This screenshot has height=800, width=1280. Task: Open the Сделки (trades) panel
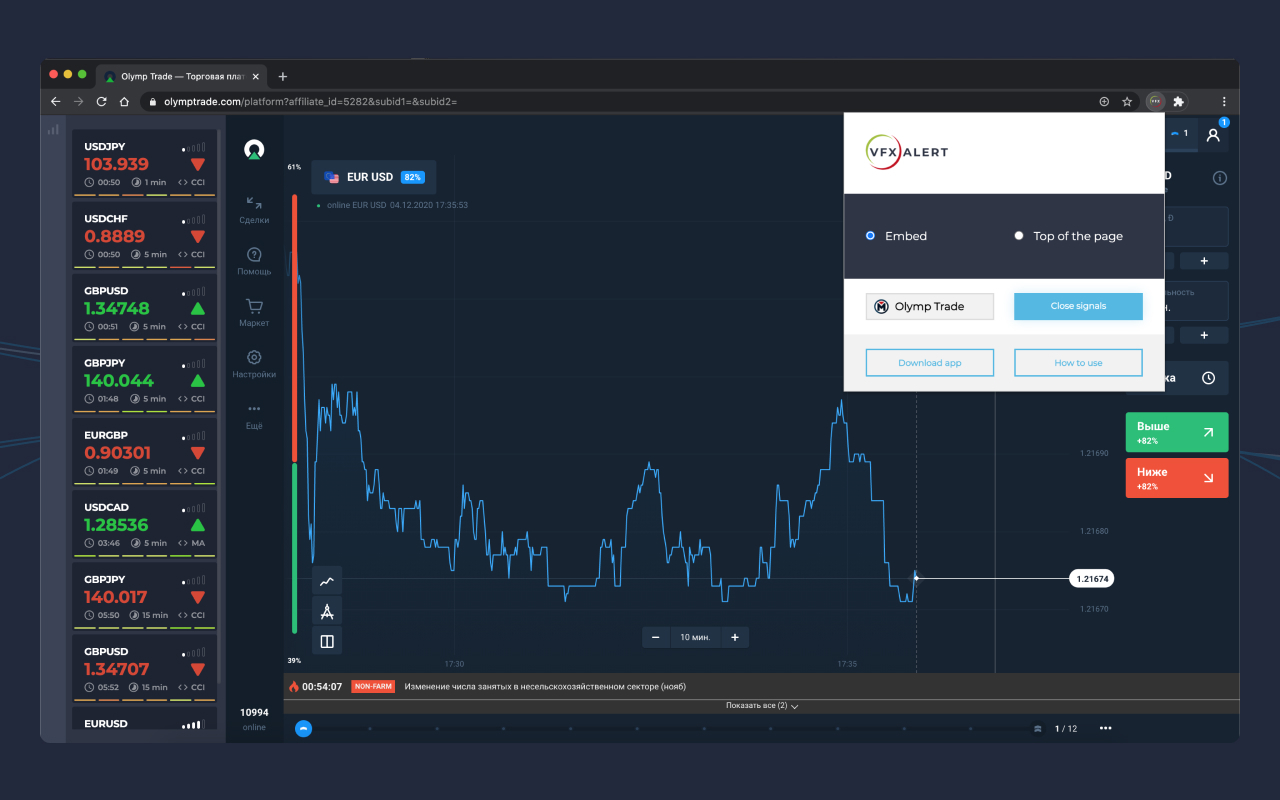[x=254, y=210]
